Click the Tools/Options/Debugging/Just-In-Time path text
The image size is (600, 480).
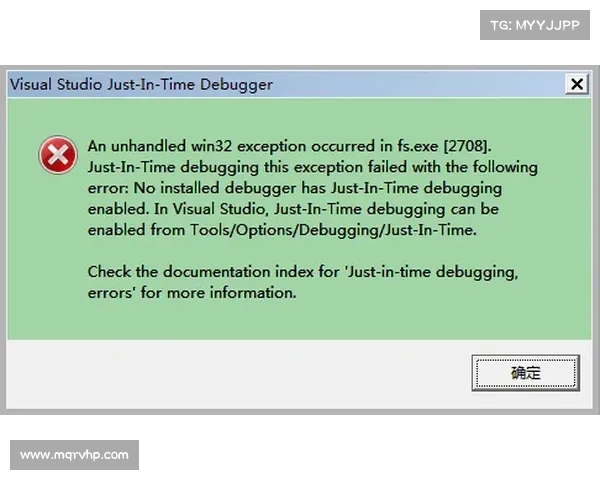[333, 230]
